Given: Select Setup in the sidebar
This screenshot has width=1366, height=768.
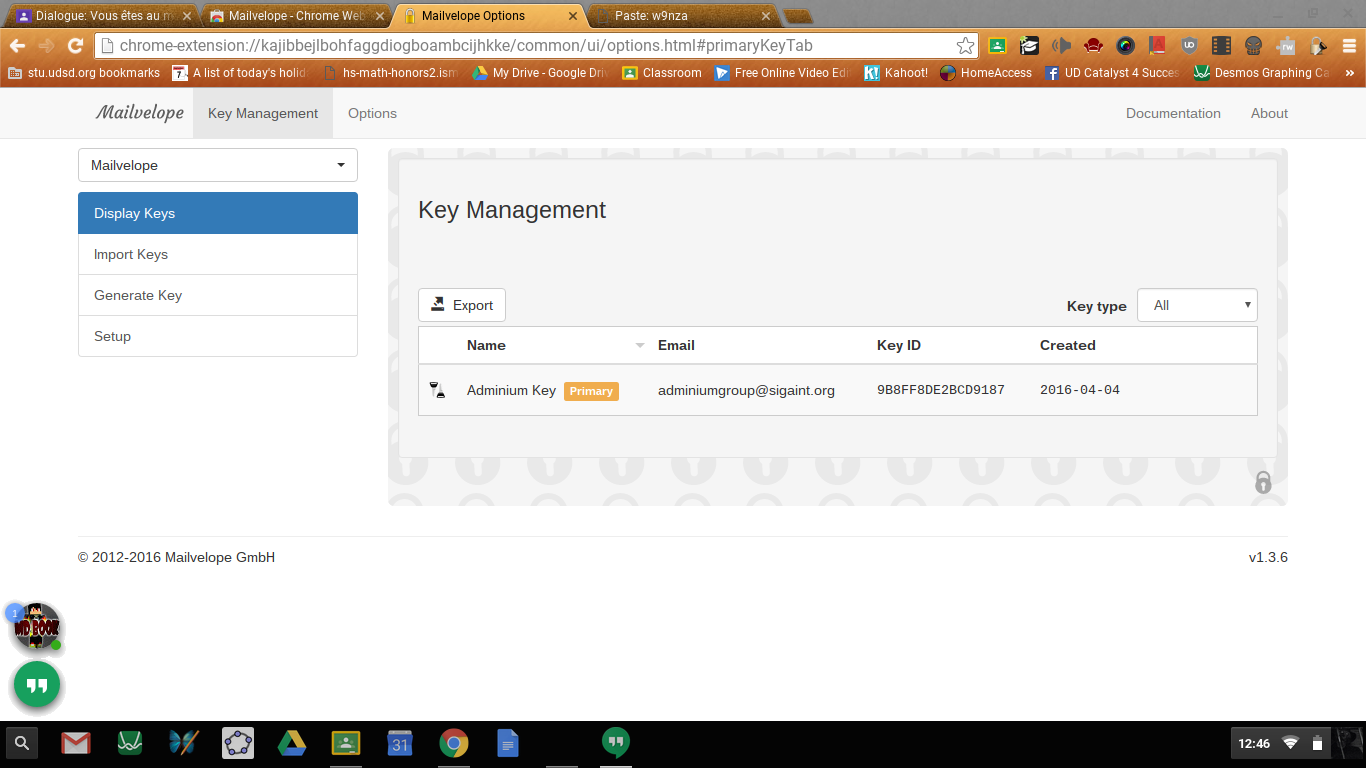Looking at the screenshot, I should pyautogui.click(x=218, y=336).
